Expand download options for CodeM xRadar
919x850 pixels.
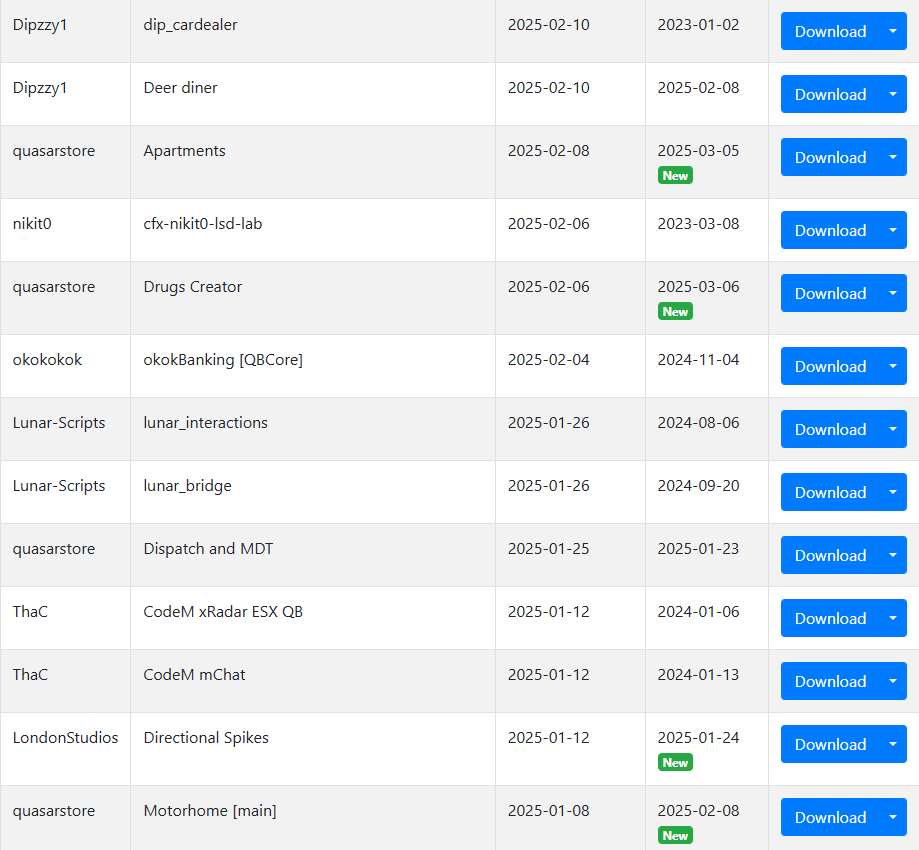click(893, 618)
